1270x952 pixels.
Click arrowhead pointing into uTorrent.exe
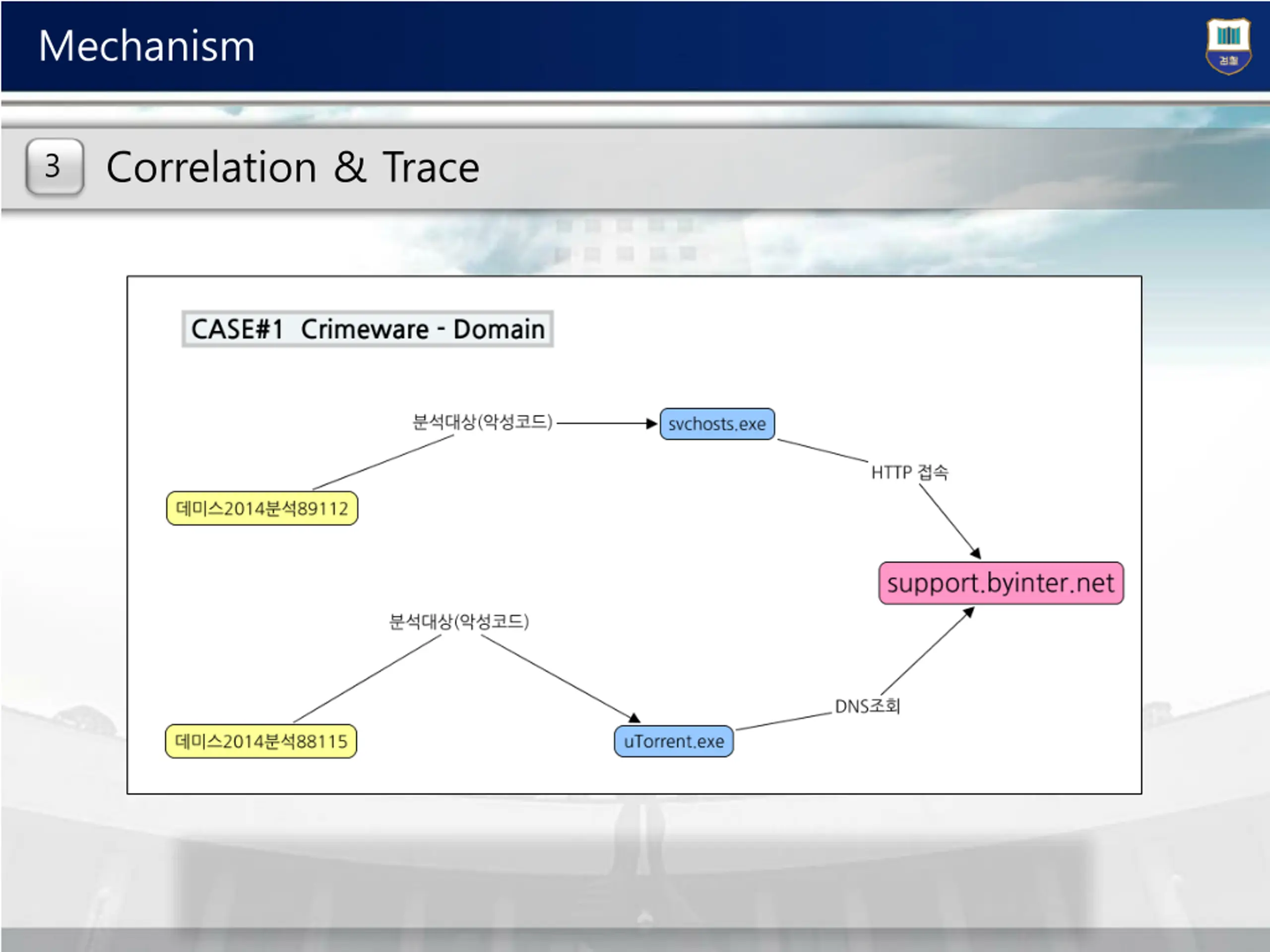634,718
